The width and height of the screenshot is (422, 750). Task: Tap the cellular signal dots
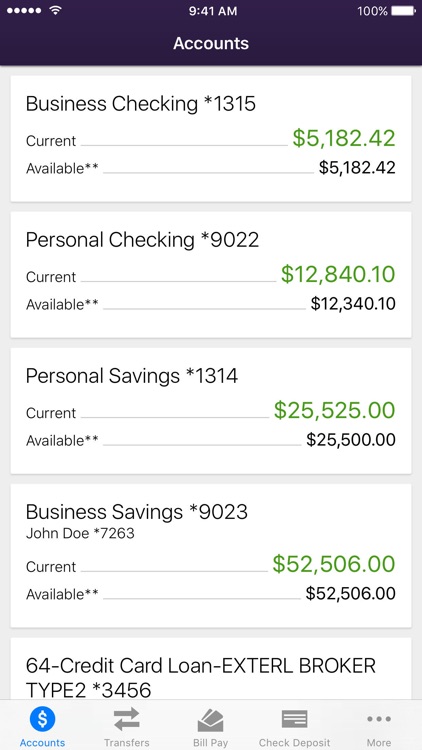point(24,11)
